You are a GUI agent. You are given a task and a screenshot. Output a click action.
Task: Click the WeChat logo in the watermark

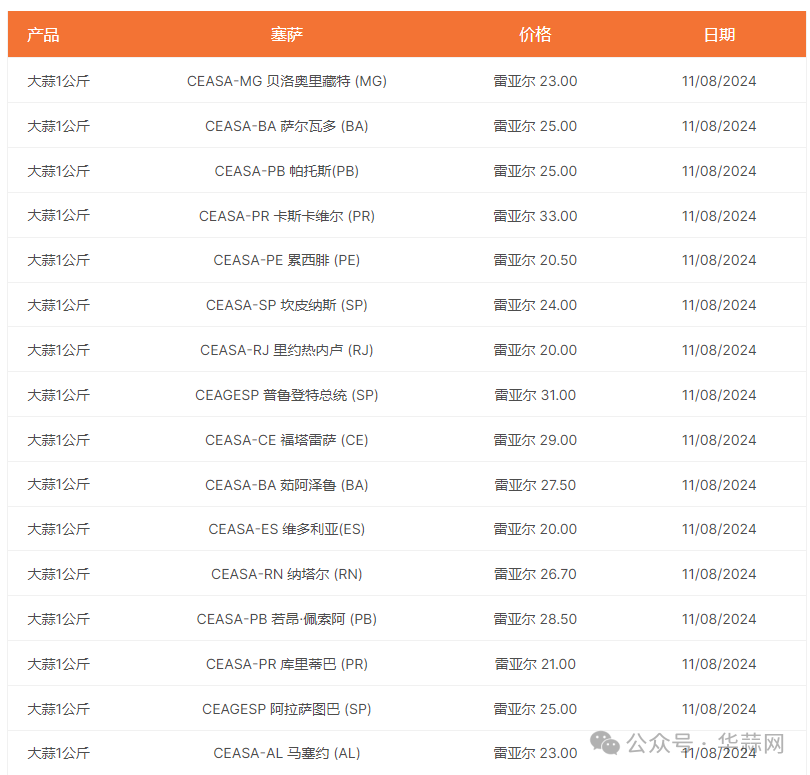pyautogui.click(x=604, y=743)
